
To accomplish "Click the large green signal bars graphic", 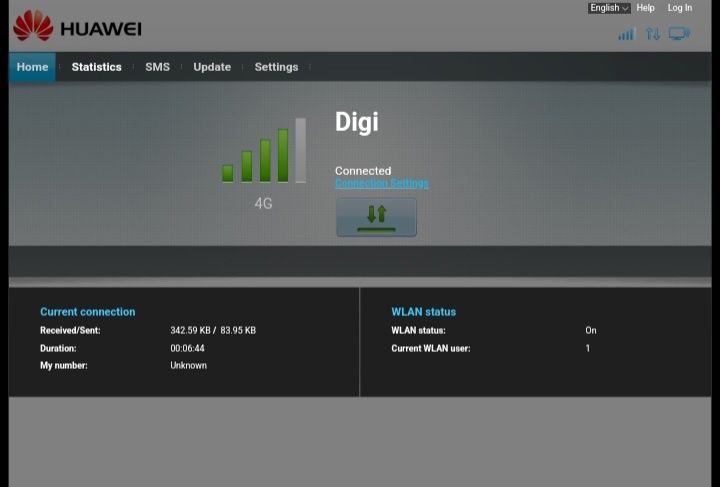I will tap(264, 151).
